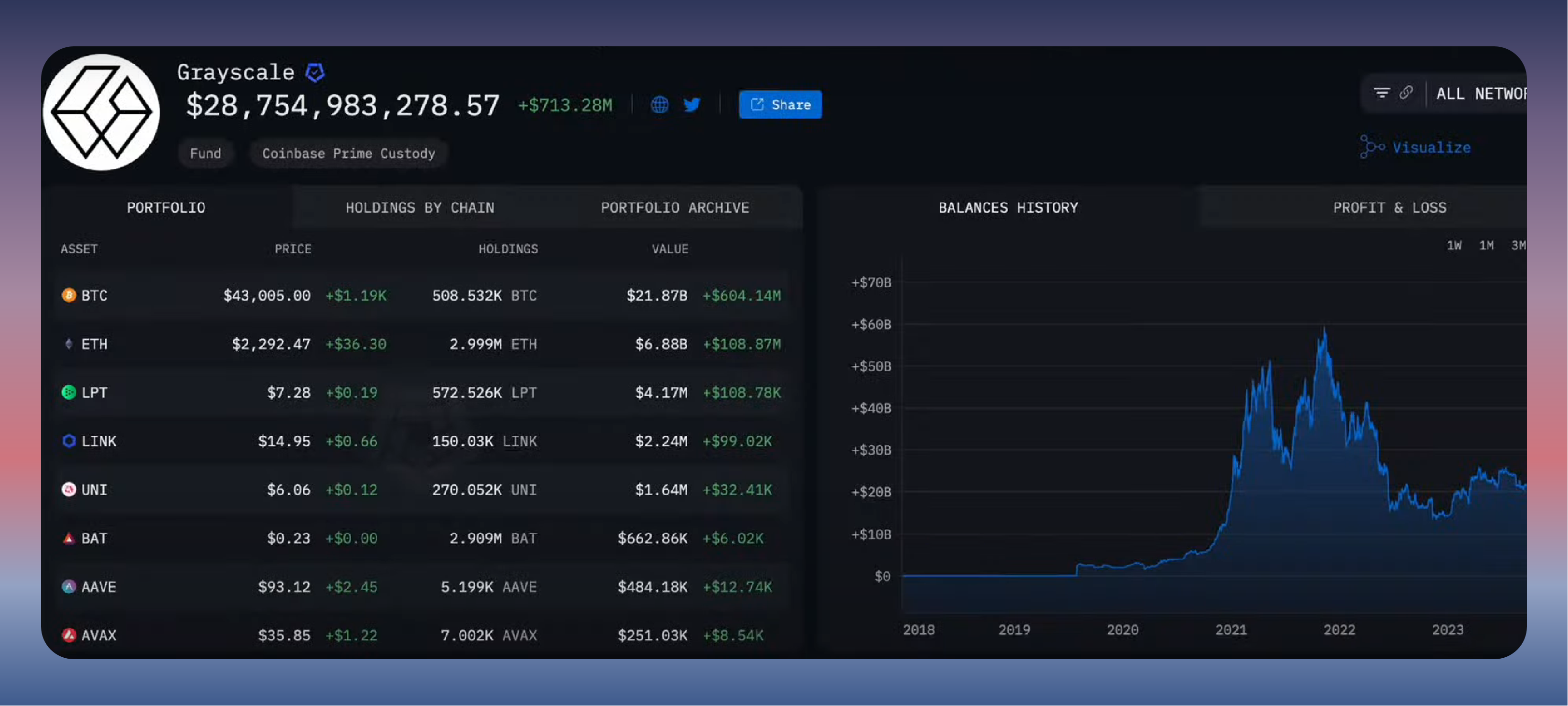Click the Grayscale logo avatar
Screen dimensions: 1568x706
click(x=102, y=112)
